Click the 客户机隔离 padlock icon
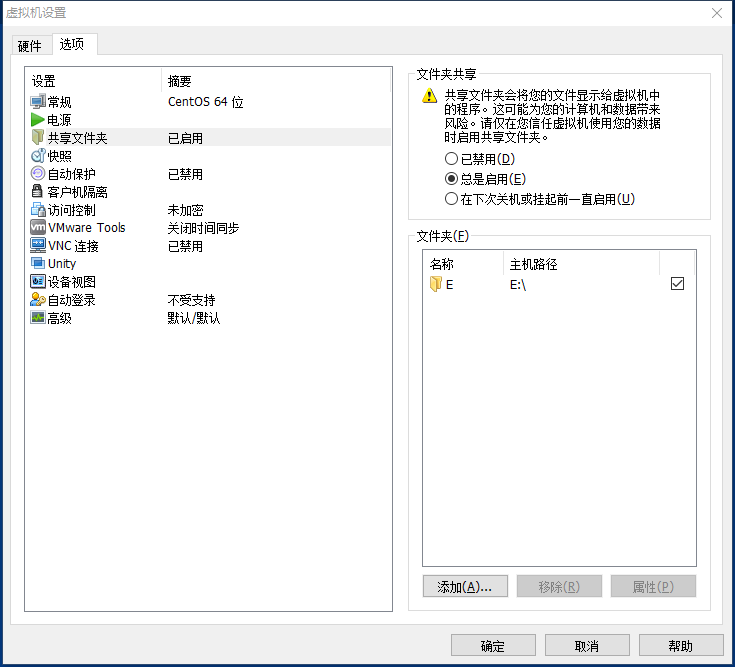 point(37,191)
